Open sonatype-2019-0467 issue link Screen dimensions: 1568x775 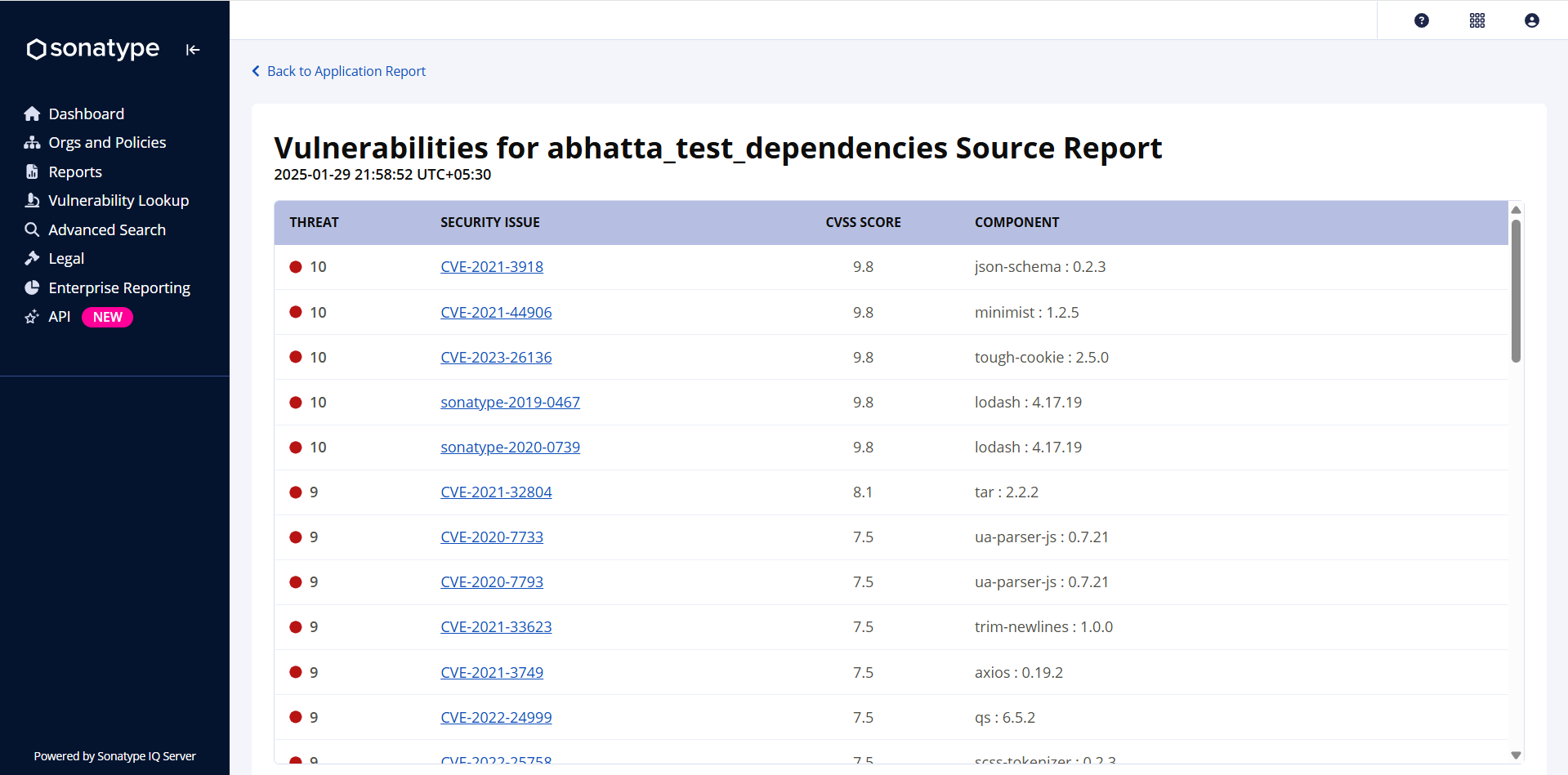[x=510, y=402]
